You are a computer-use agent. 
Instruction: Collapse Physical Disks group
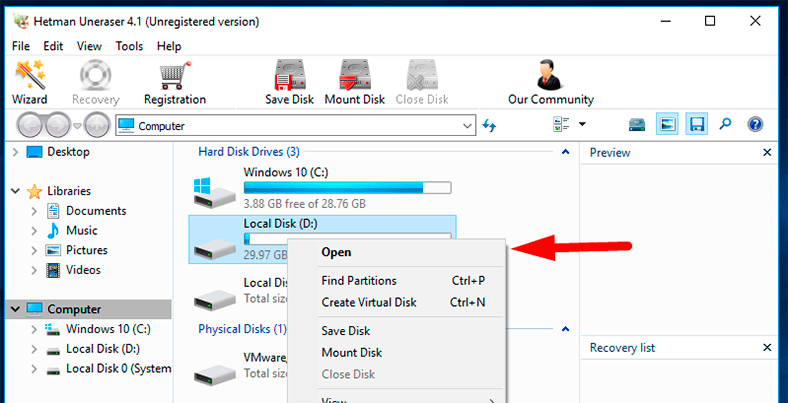click(565, 329)
